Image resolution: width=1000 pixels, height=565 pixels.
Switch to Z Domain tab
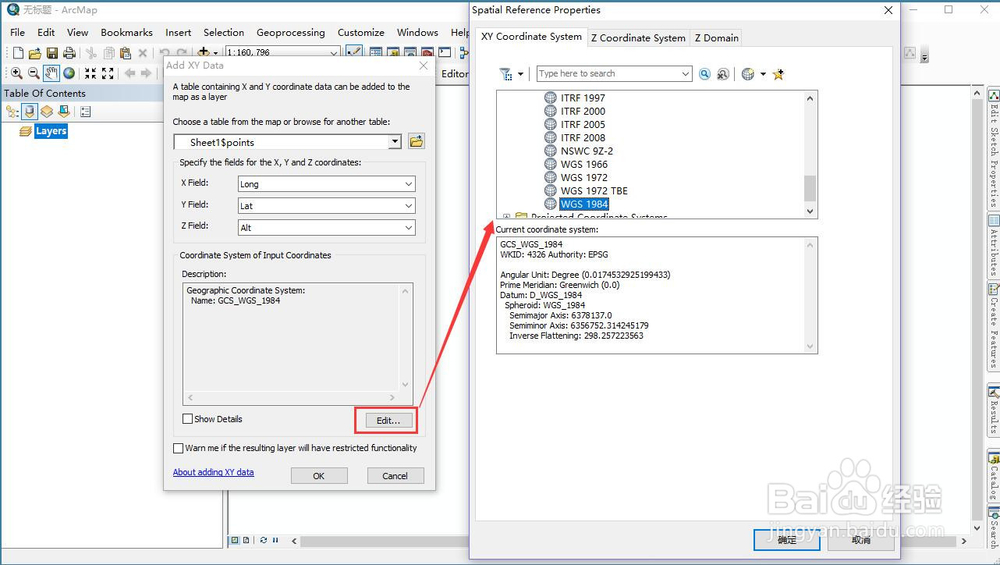tap(716, 38)
